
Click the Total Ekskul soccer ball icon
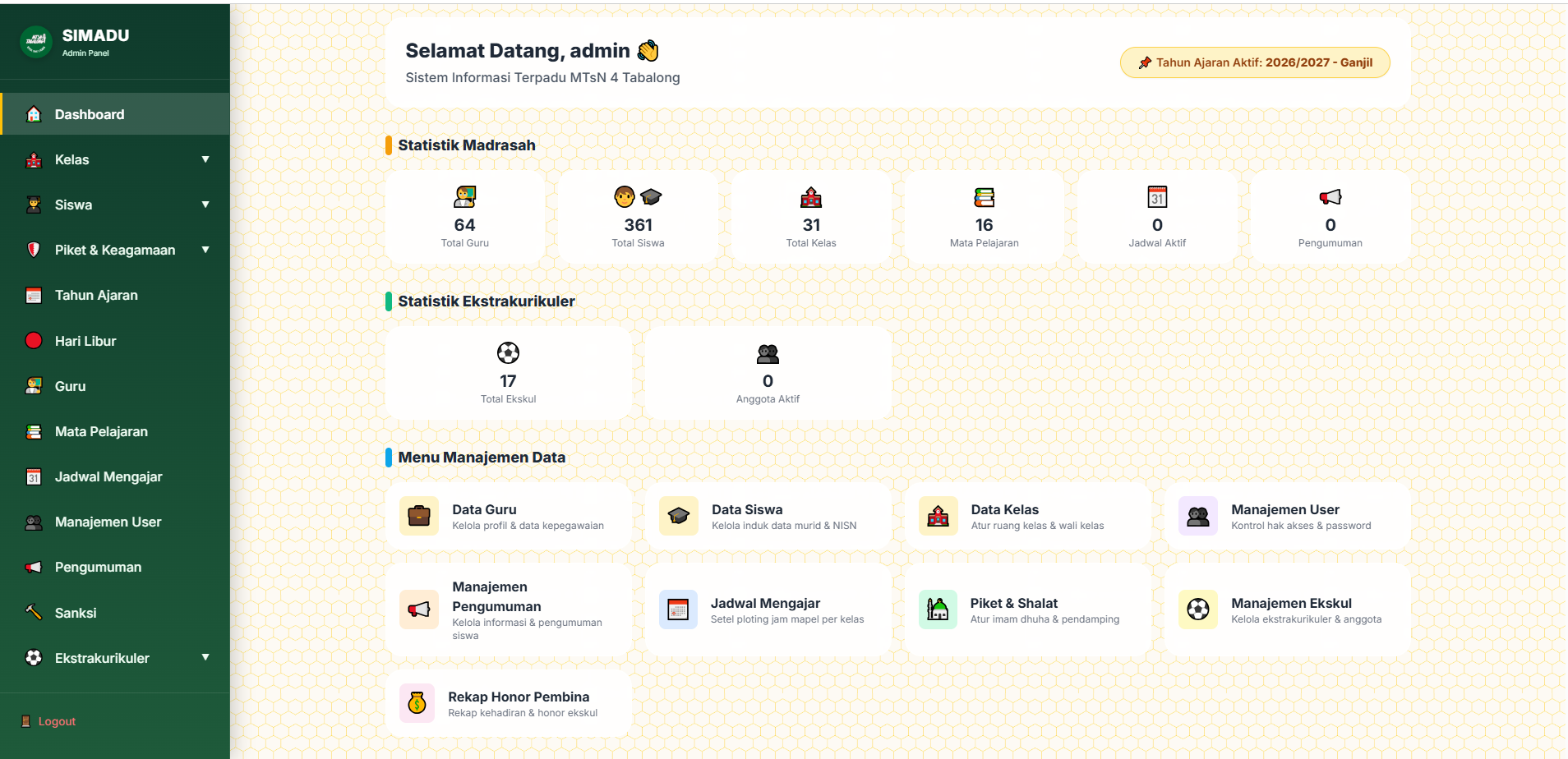pos(509,353)
